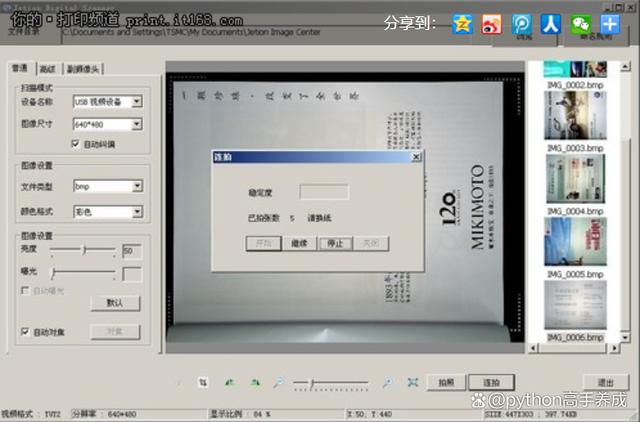The height and width of the screenshot is (422, 640).
Task: Rotate the preview image left
Action: 230,382
